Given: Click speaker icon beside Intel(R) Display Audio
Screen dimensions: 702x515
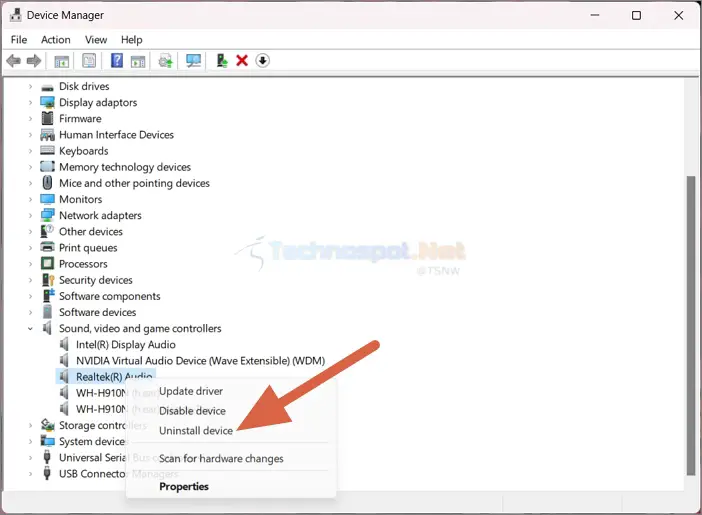Looking at the screenshot, I should (x=64, y=344).
